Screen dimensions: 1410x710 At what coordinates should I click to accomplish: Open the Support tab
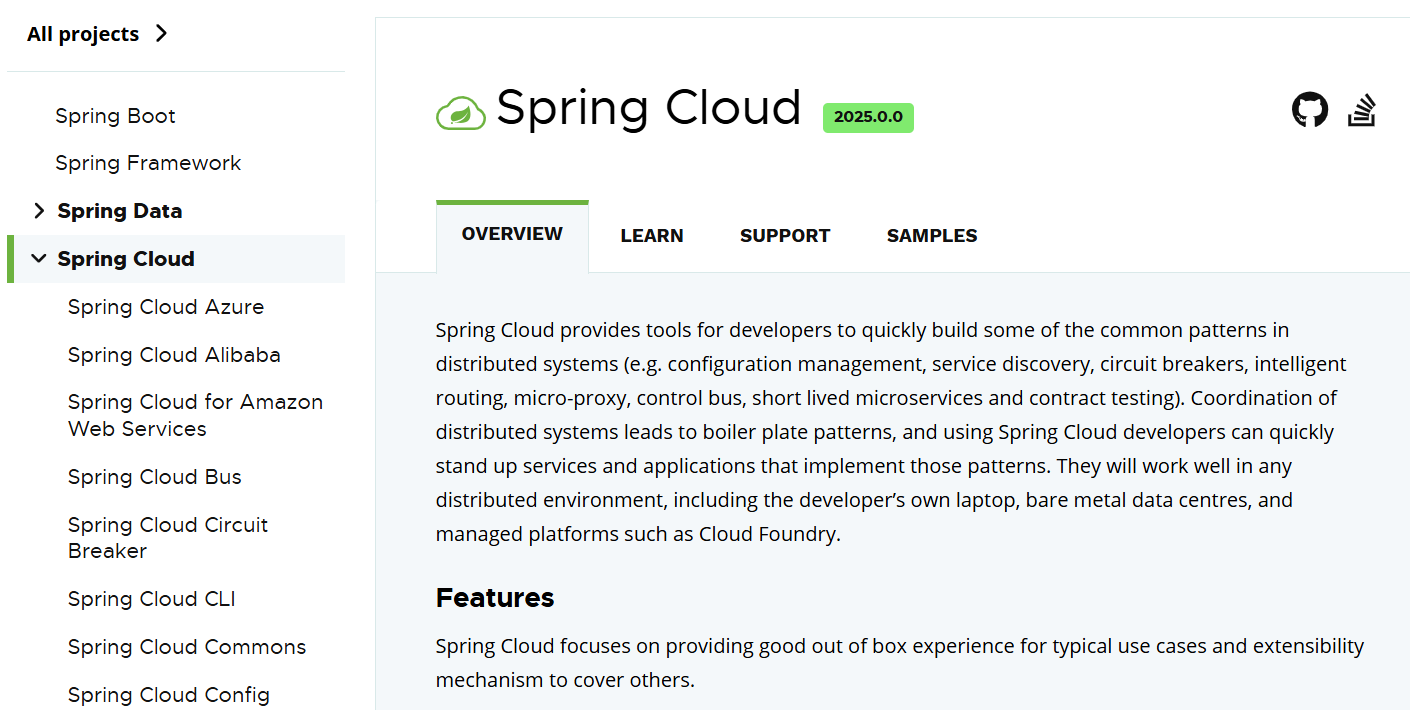[x=785, y=236]
